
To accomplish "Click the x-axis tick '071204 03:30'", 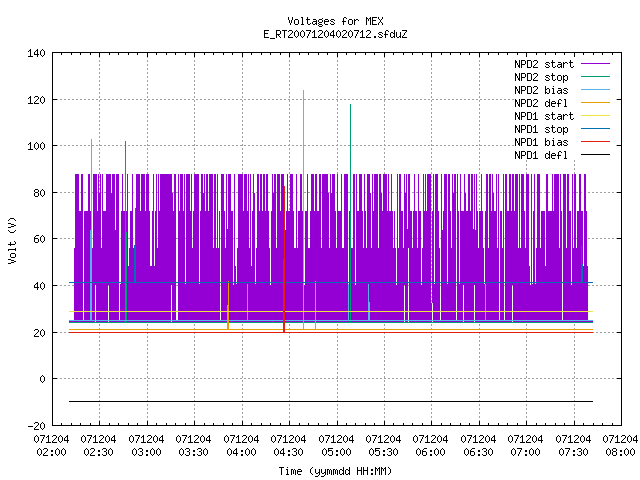I will click(x=193, y=446).
